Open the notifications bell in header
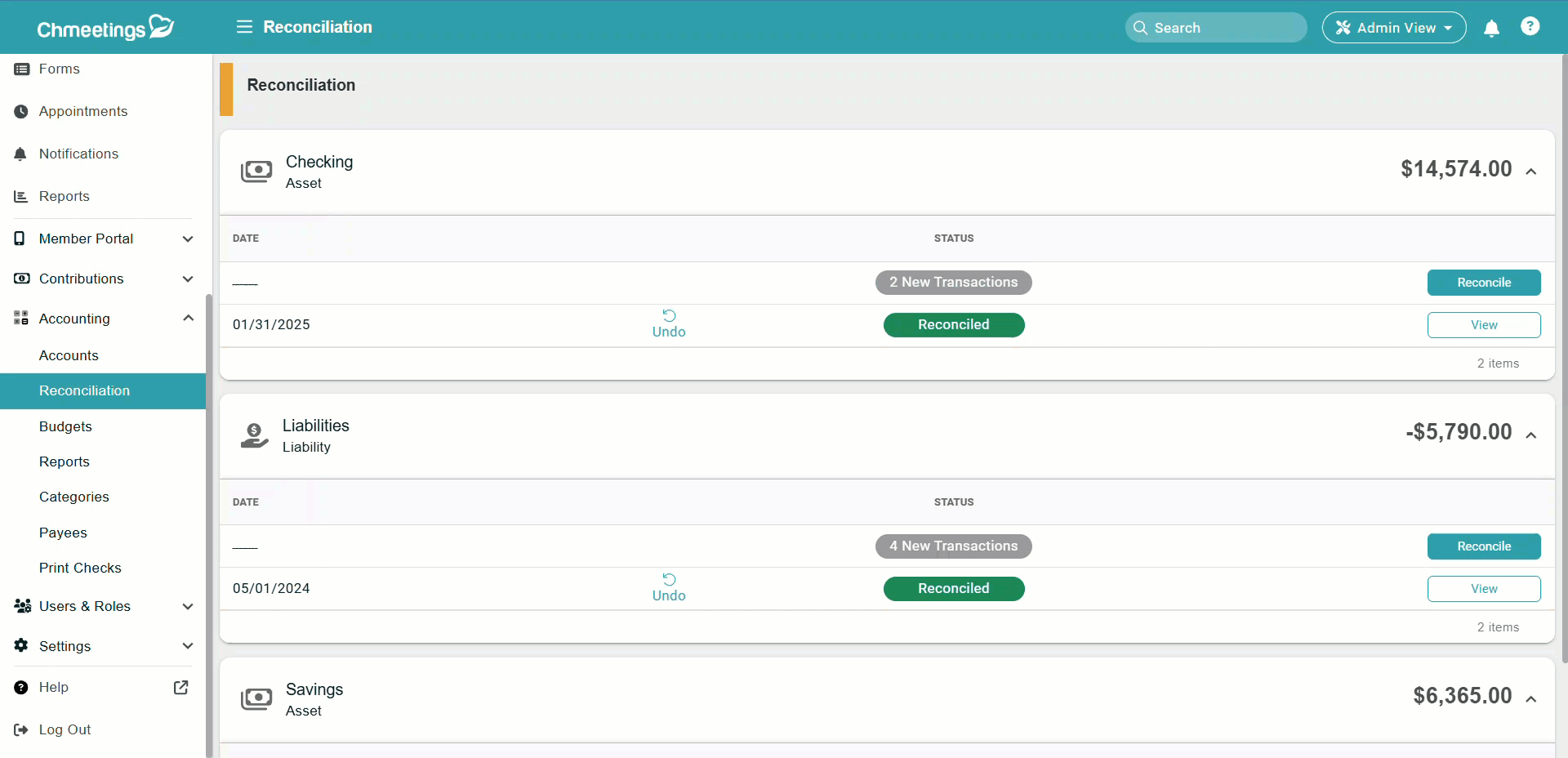1568x758 pixels. tap(1491, 29)
